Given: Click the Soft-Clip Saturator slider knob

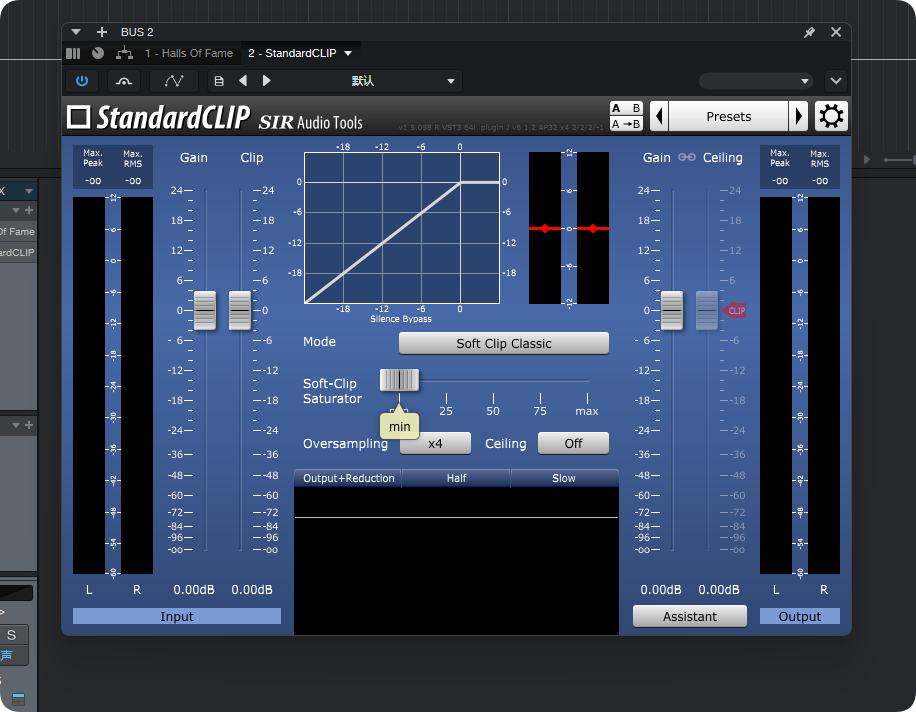Looking at the screenshot, I should point(400,380).
